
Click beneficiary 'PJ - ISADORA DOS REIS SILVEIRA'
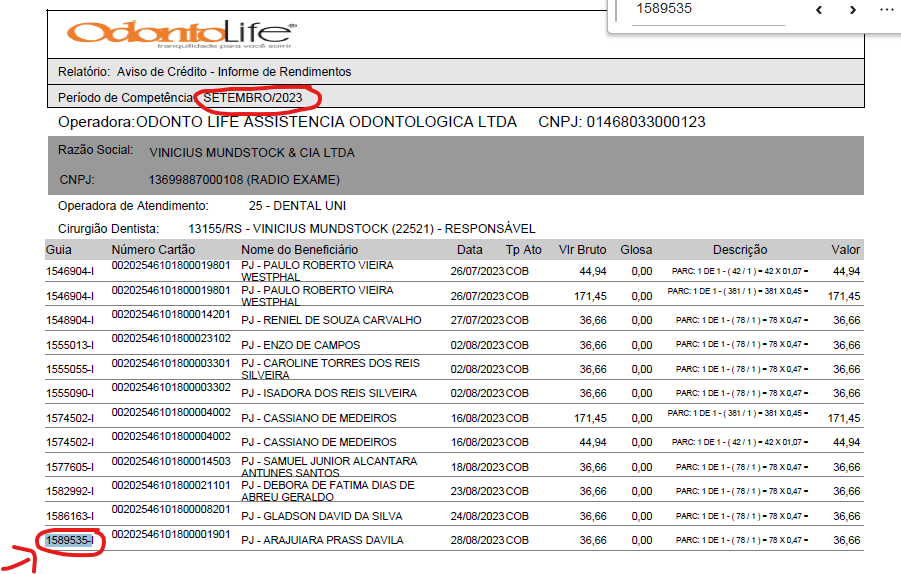coord(329,394)
